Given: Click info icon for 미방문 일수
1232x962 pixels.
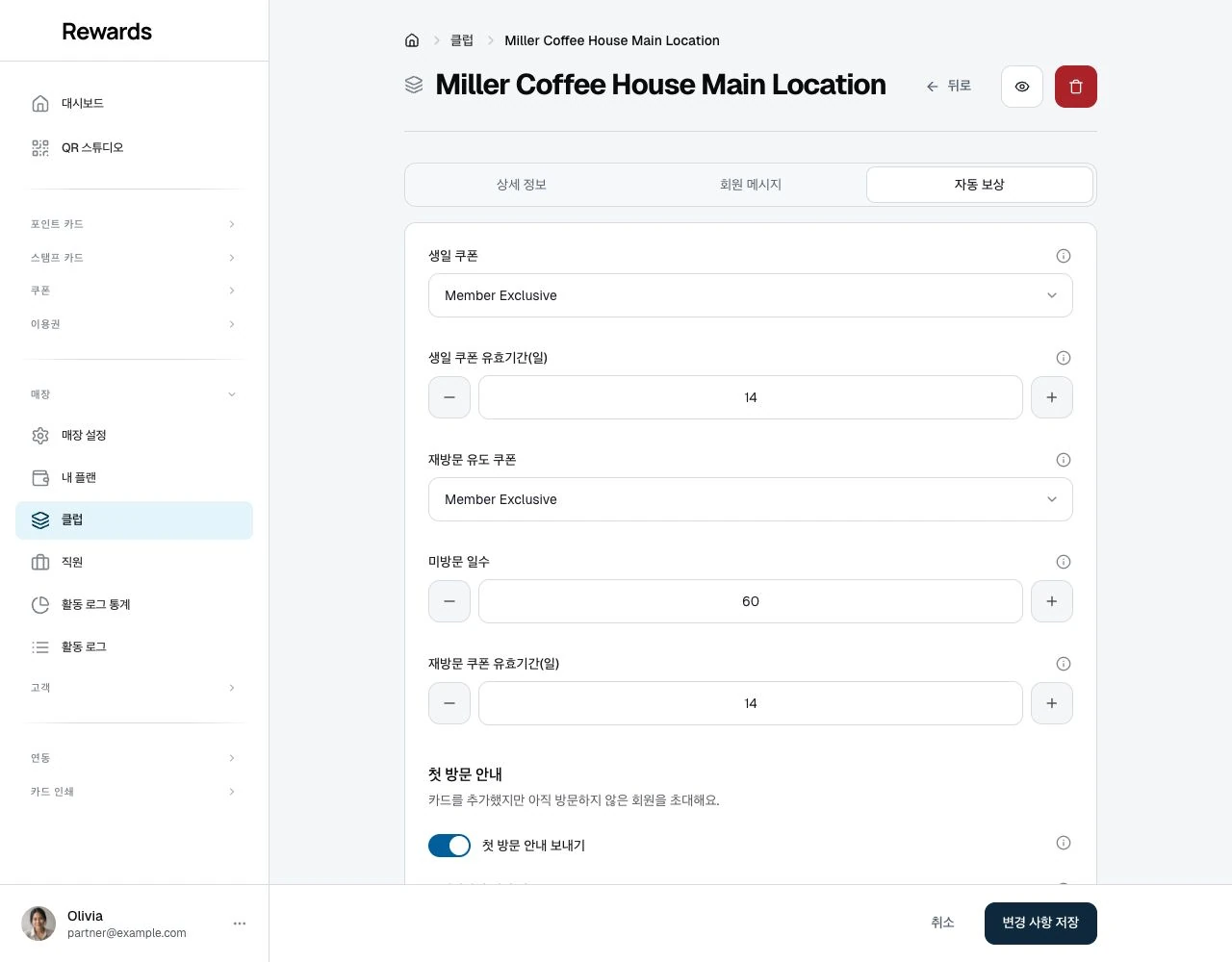Looking at the screenshot, I should [1064, 562].
